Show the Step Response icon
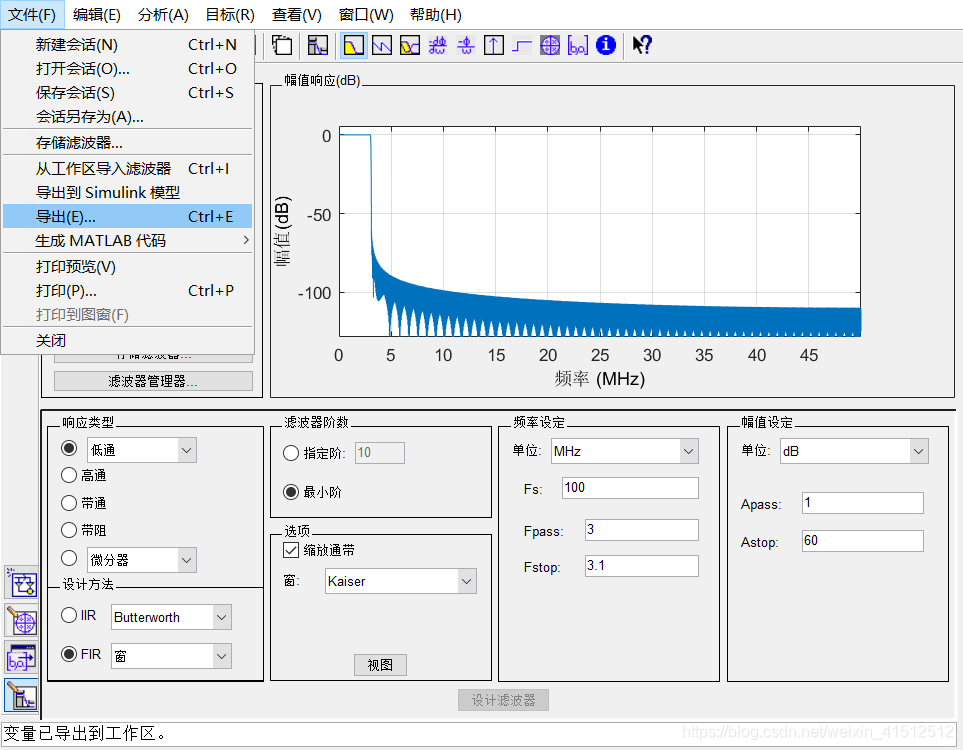Viewport: 963px width, 750px height. click(x=522, y=45)
